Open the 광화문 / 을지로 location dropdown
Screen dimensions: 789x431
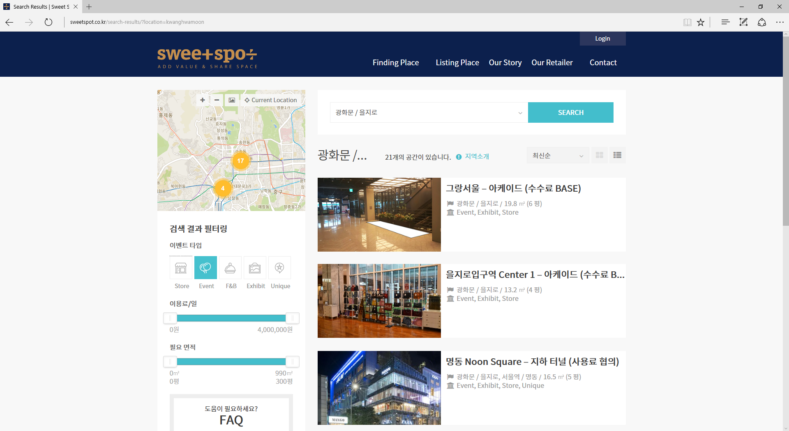(x=428, y=113)
